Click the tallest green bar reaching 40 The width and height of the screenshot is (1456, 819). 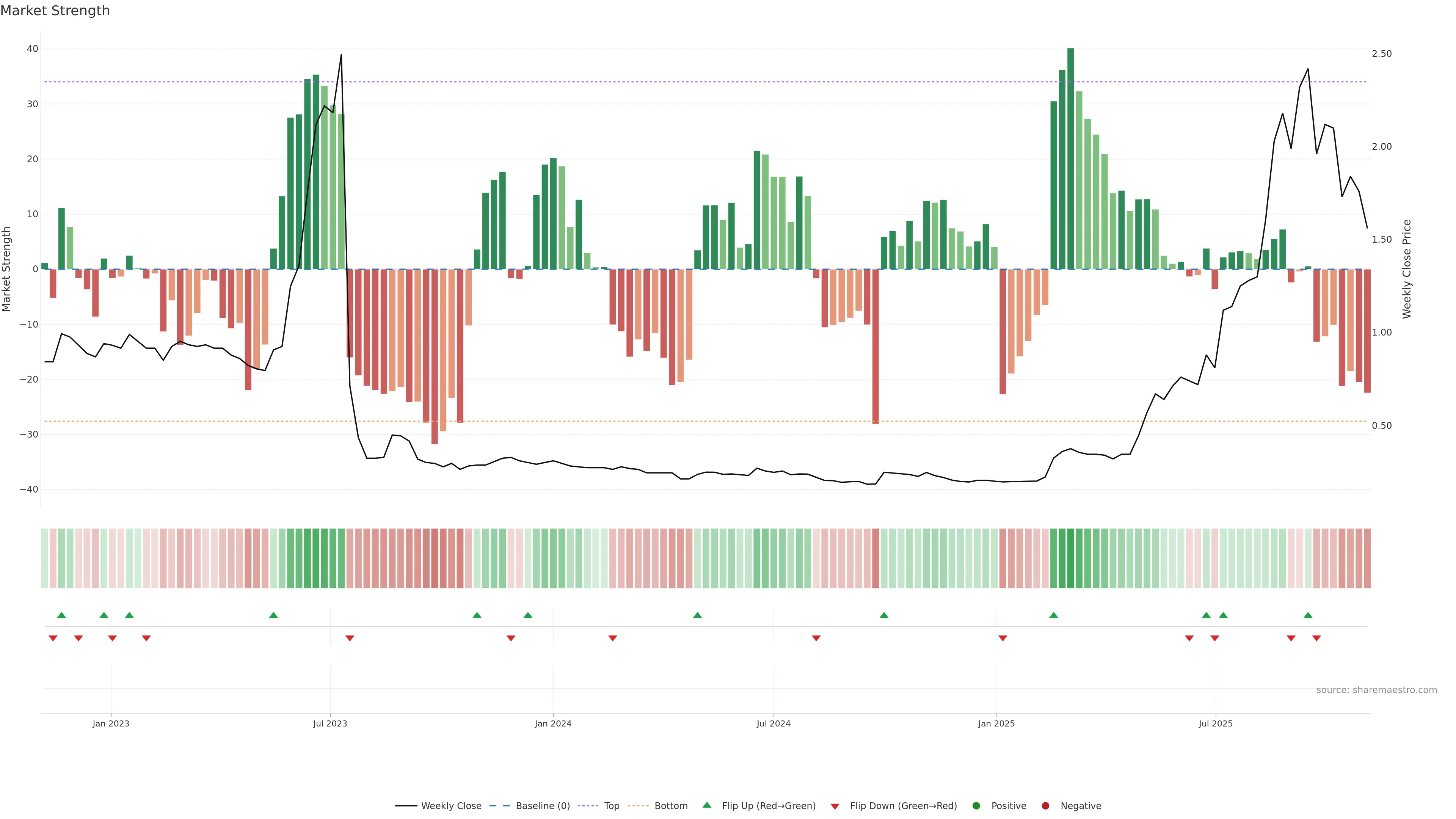click(x=1070, y=158)
